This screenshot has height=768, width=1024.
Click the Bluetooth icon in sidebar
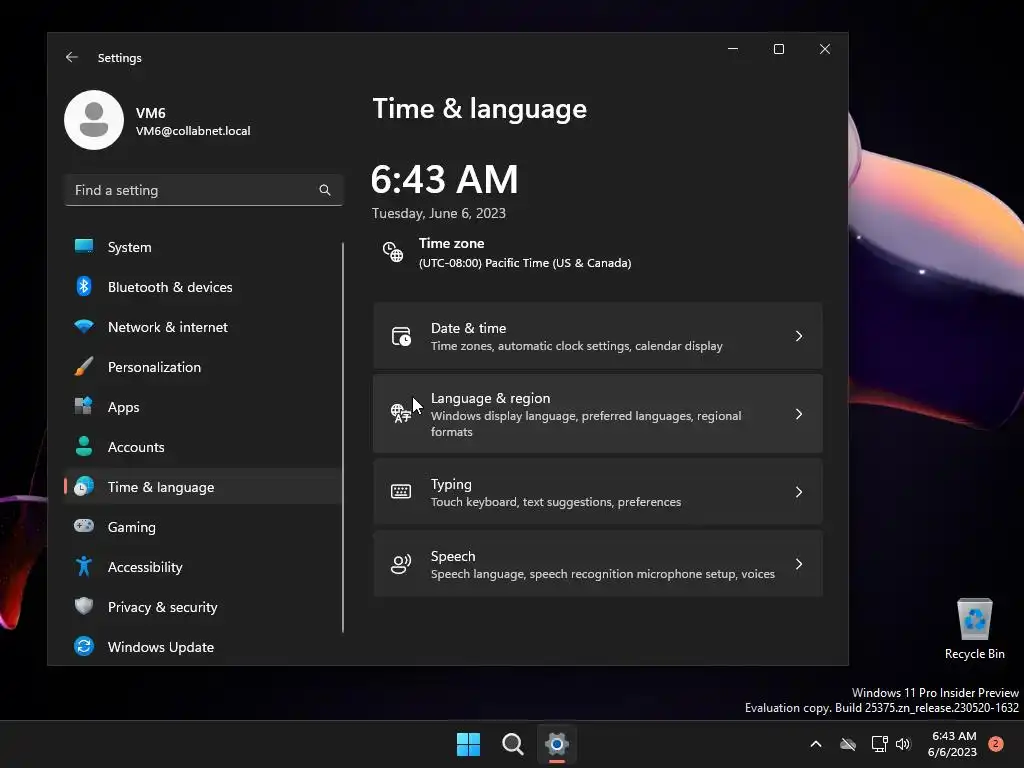pyautogui.click(x=84, y=286)
